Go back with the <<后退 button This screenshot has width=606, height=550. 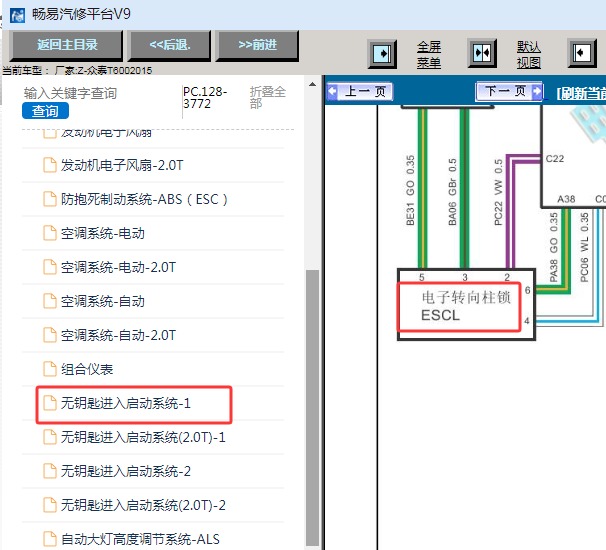pos(169,45)
